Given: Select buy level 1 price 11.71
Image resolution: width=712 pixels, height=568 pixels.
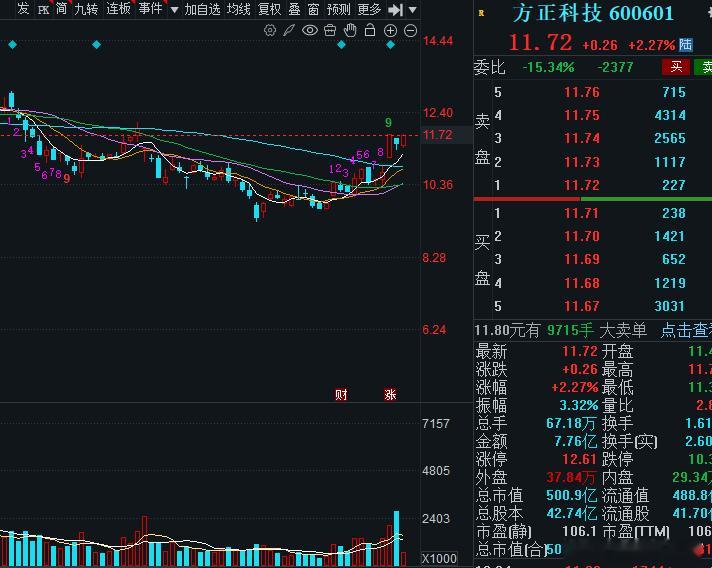Looking at the screenshot, I should click(x=582, y=213).
